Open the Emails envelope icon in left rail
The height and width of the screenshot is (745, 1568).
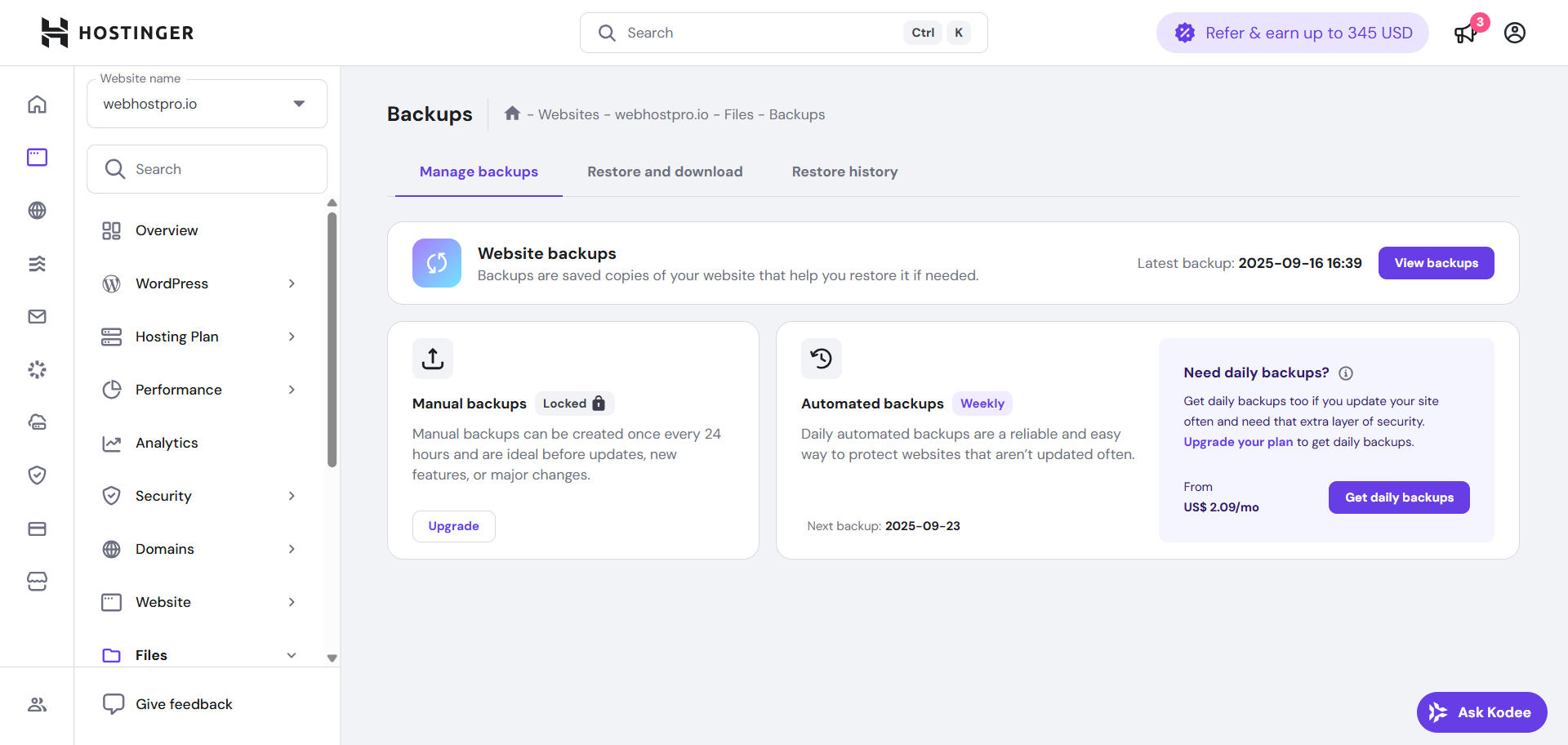click(x=37, y=316)
